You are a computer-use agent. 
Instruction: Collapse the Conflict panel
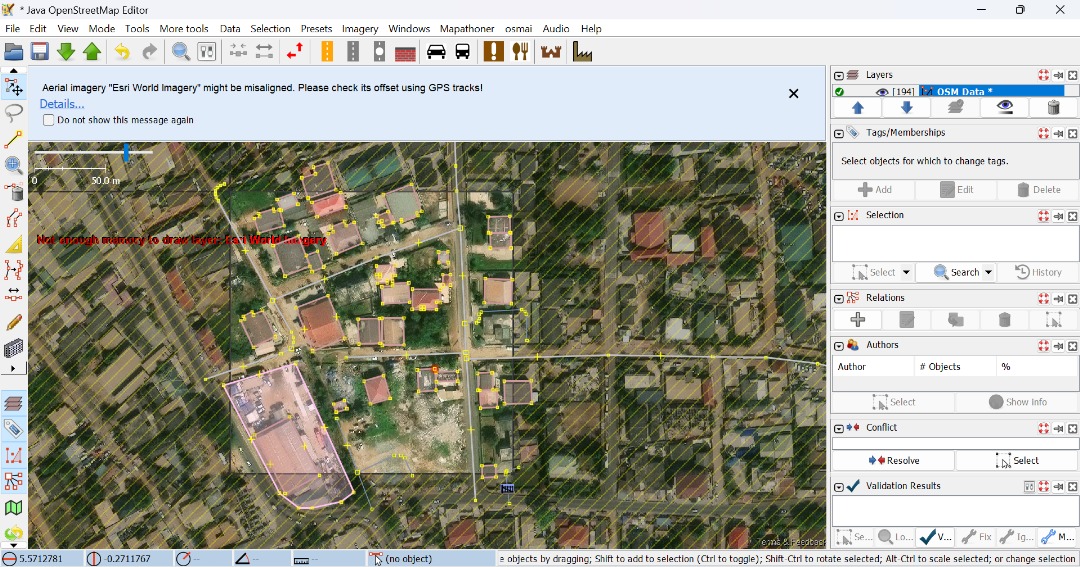tap(839, 428)
